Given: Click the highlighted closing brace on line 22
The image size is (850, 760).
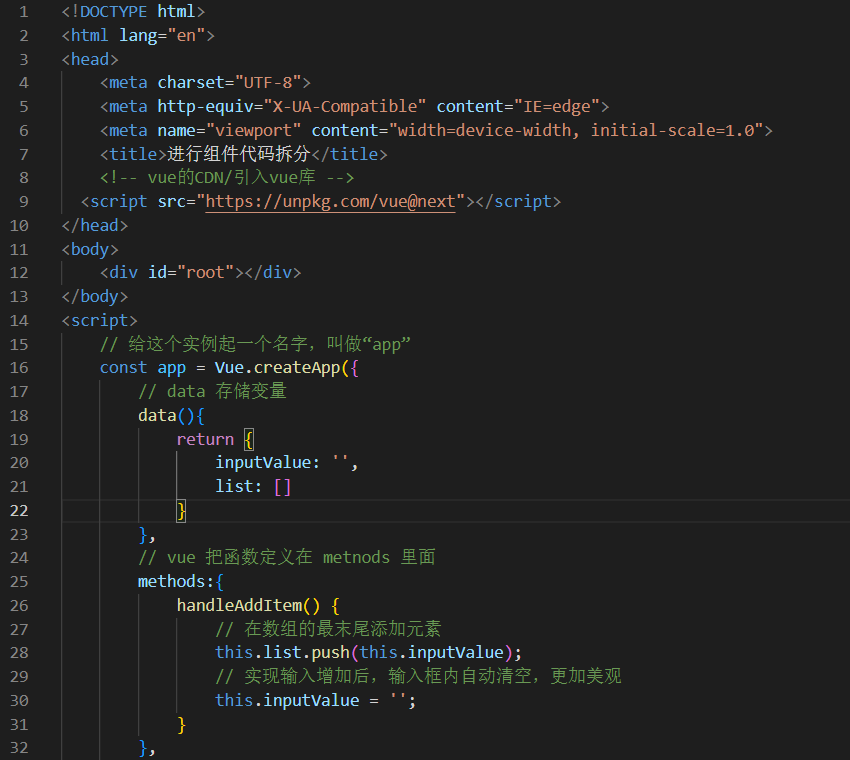Looking at the screenshot, I should click(181, 511).
